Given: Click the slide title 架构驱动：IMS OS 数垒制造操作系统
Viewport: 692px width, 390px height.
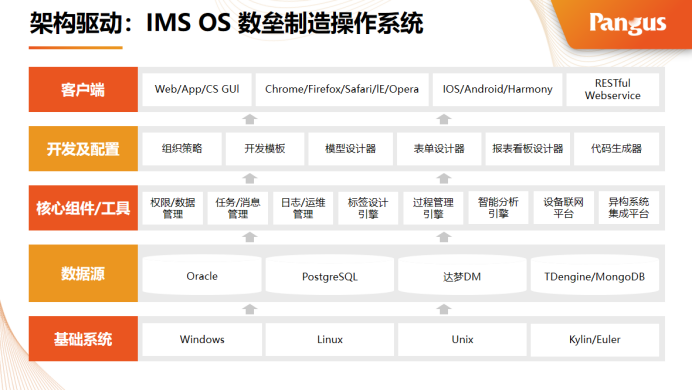Looking at the screenshot, I should (226, 23).
